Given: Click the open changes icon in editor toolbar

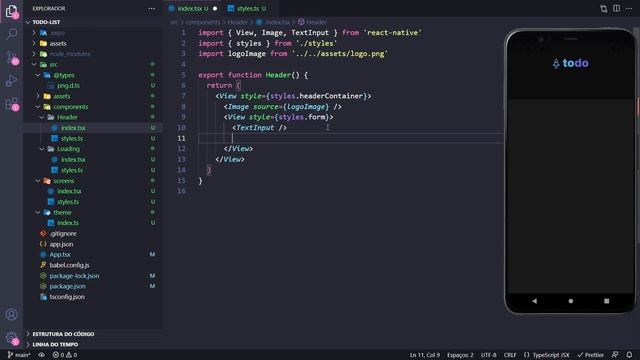Looking at the screenshot, I should pos(603,9).
